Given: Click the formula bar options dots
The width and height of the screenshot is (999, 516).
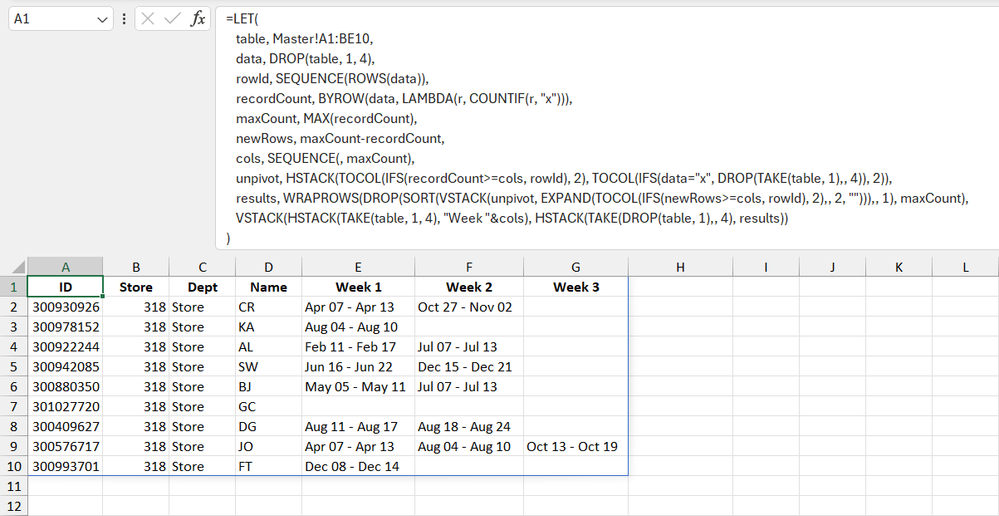Looking at the screenshot, I should coord(124,19).
